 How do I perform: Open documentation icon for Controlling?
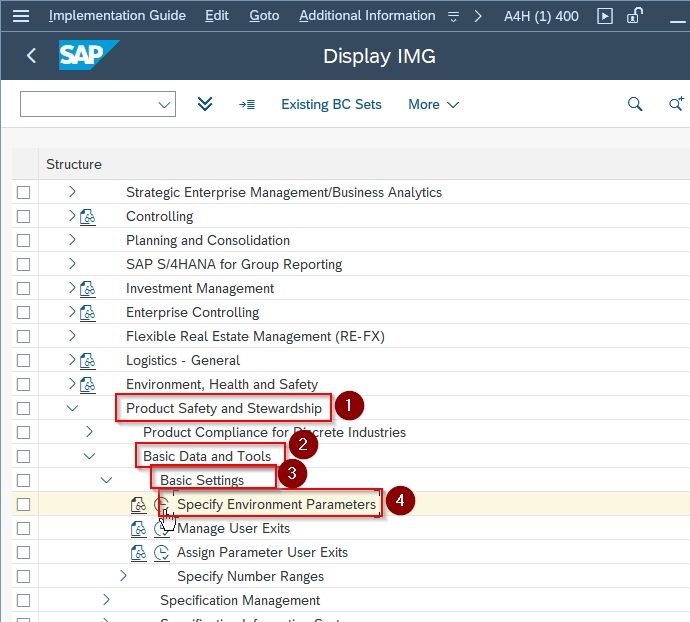(88, 217)
